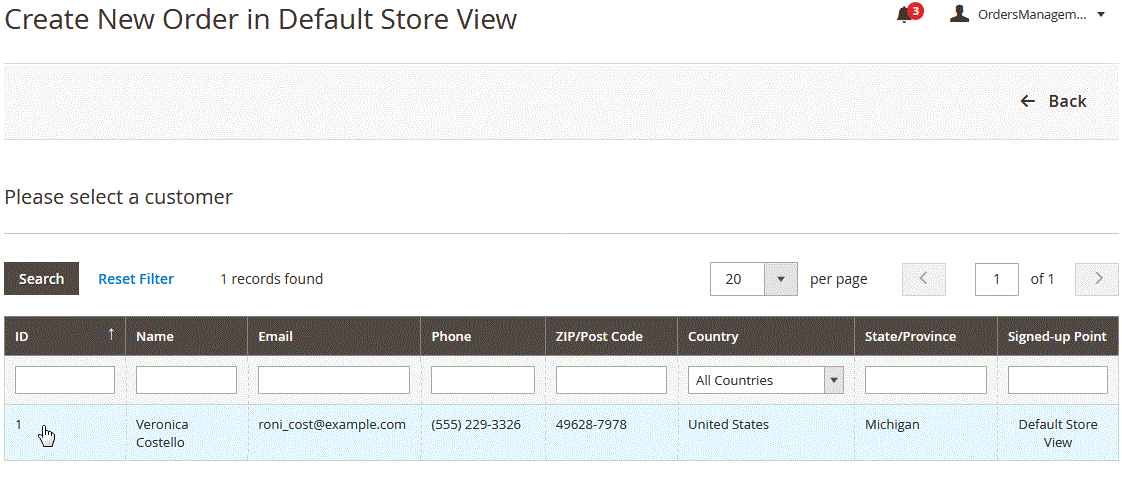
Task: Open the All Countries filter dropdown
Action: (x=766, y=380)
